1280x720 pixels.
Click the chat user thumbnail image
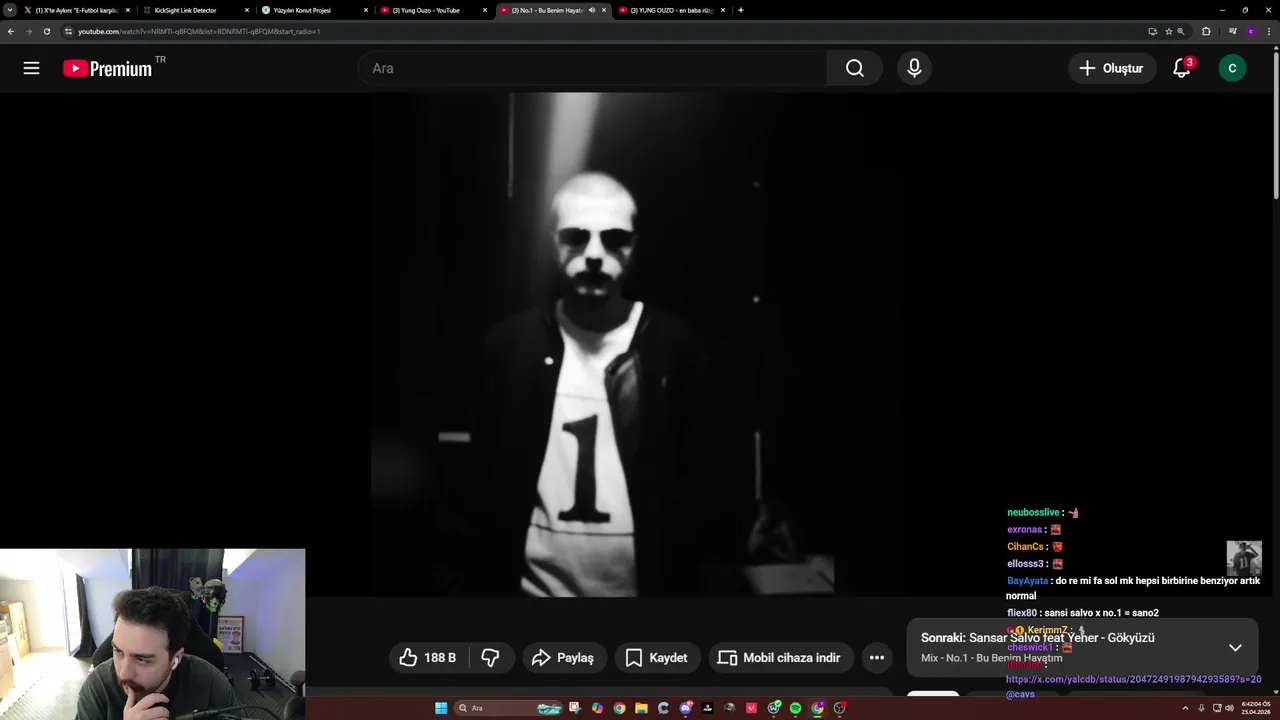click(x=1244, y=558)
